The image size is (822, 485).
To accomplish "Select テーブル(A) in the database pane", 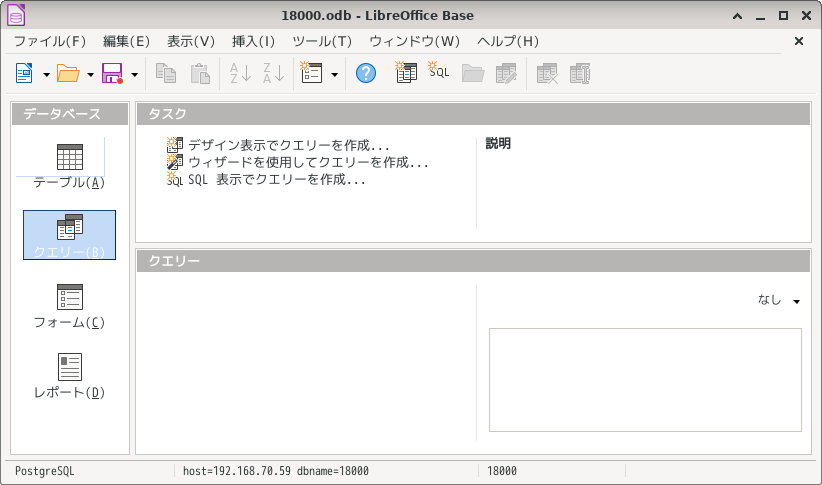I will [69, 166].
